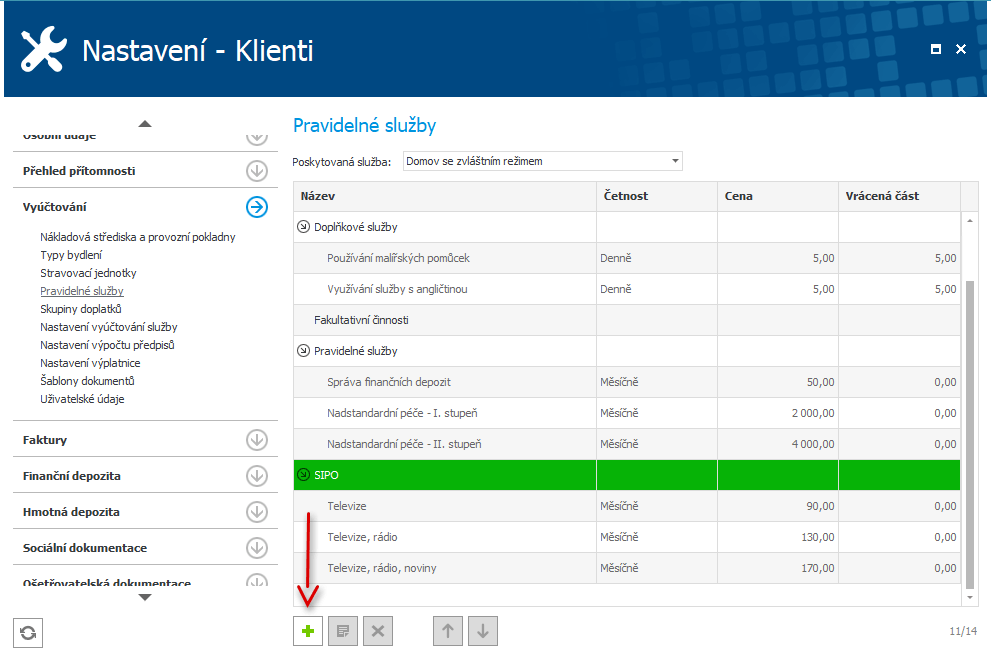Image resolution: width=991 pixels, height=658 pixels.
Task: Collapse the Vyúčtování section arrow
Action: pyautogui.click(x=257, y=207)
